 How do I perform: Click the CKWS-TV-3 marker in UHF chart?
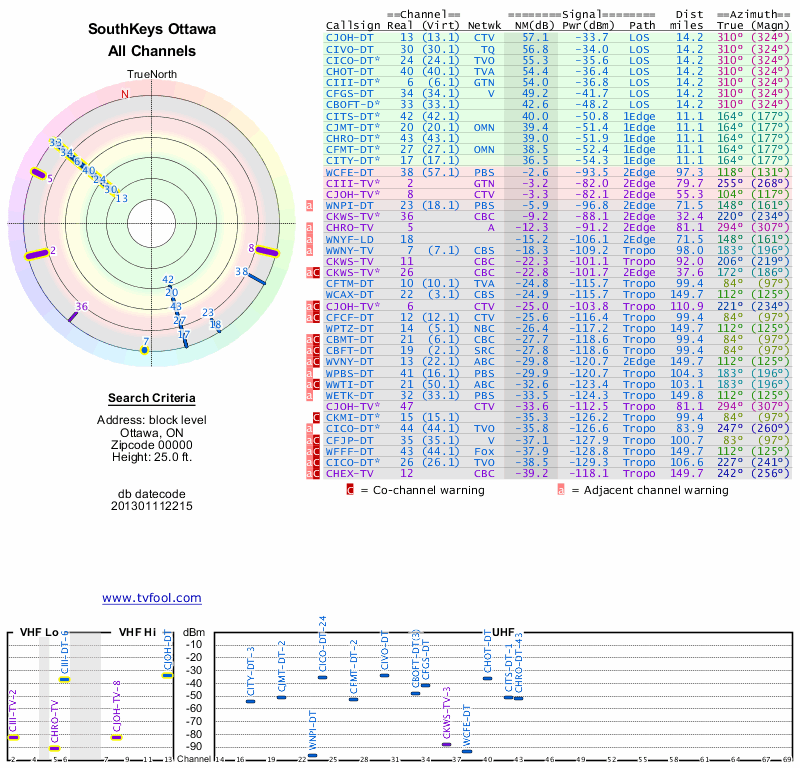[447, 744]
